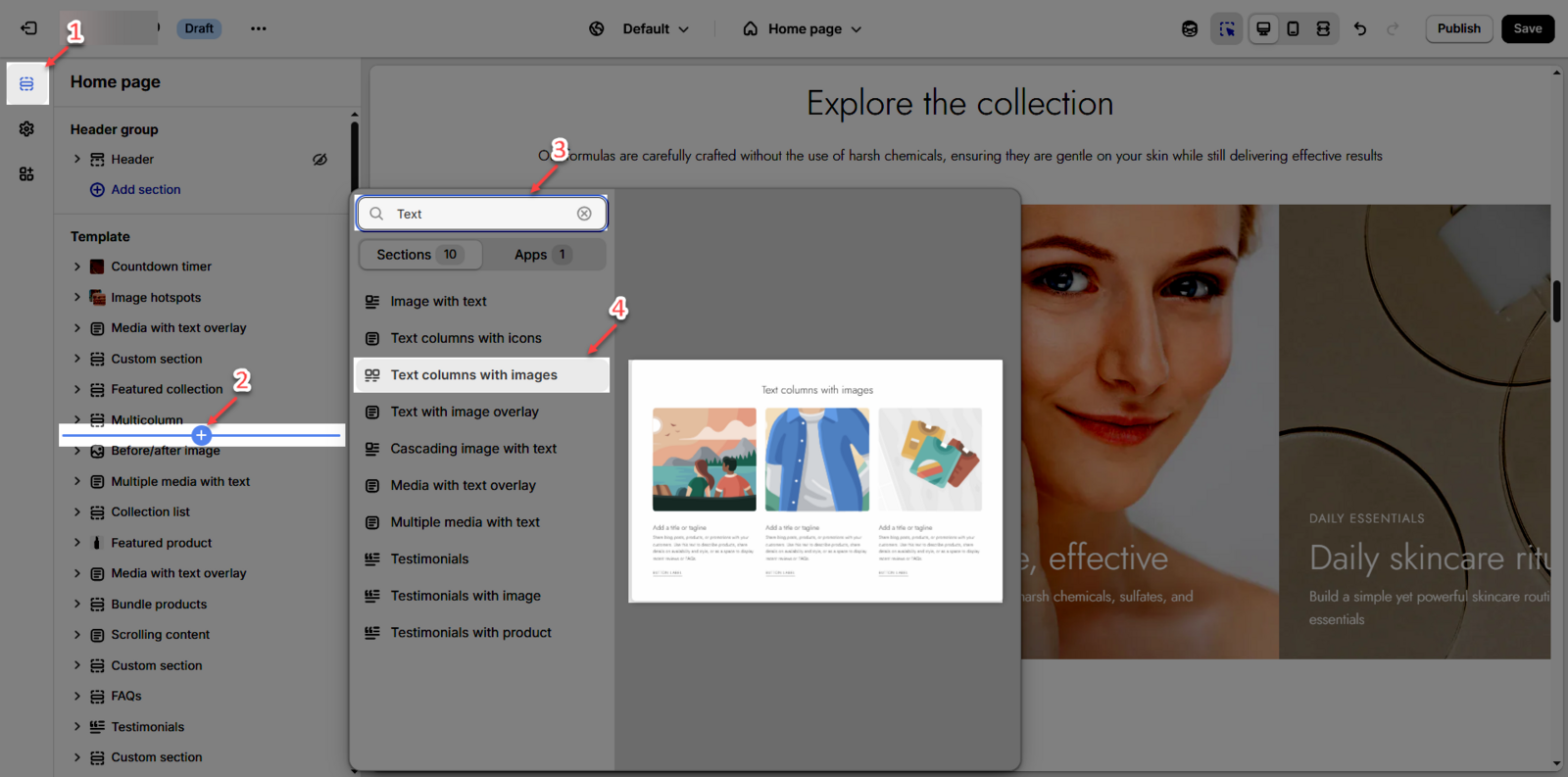Choose Text columns with images section
1568x777 pixels.
tap(474, 375)
